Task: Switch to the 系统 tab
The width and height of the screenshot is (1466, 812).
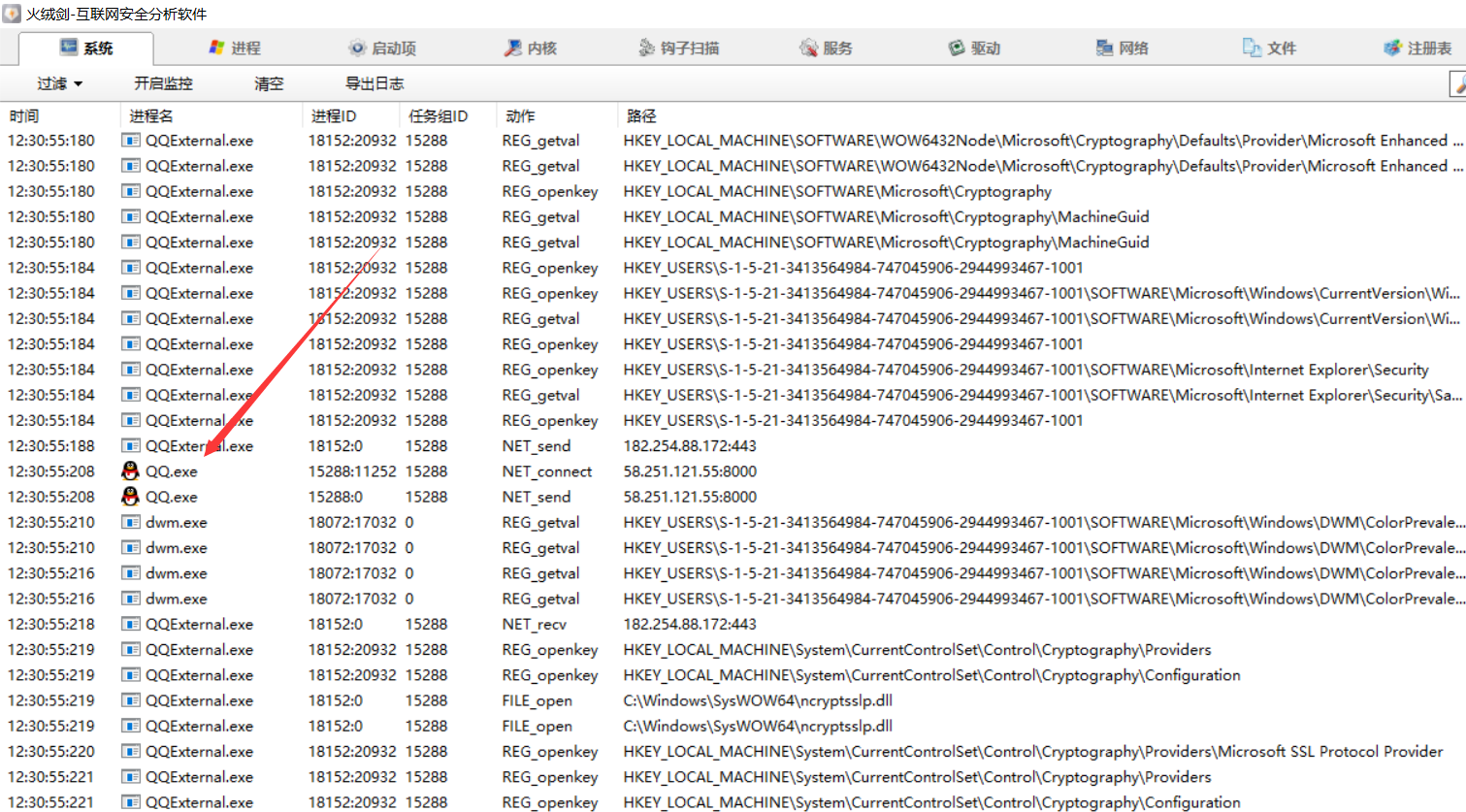Action: pos(86,48)
